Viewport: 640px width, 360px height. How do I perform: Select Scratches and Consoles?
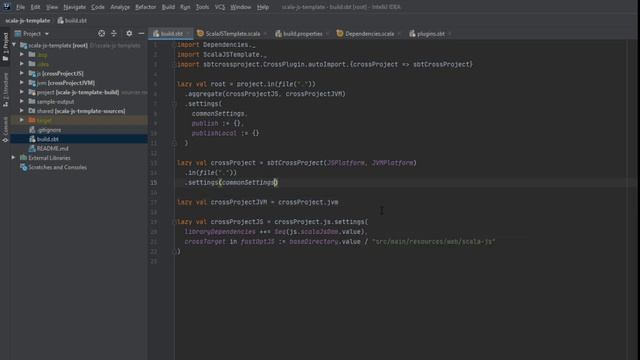(58, 167)
